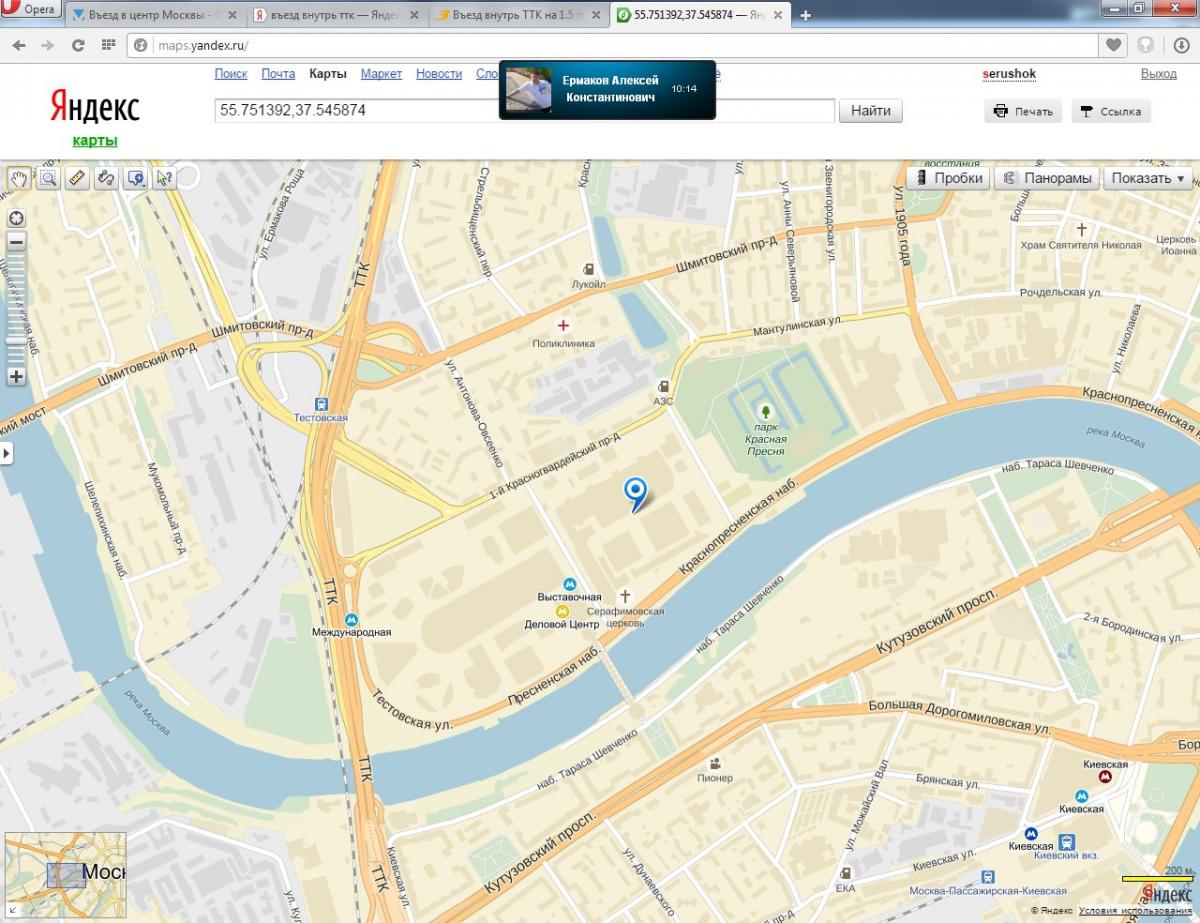
Task: Toggle the Панорамы street view layer
Action: click(x=1047, y=178)
